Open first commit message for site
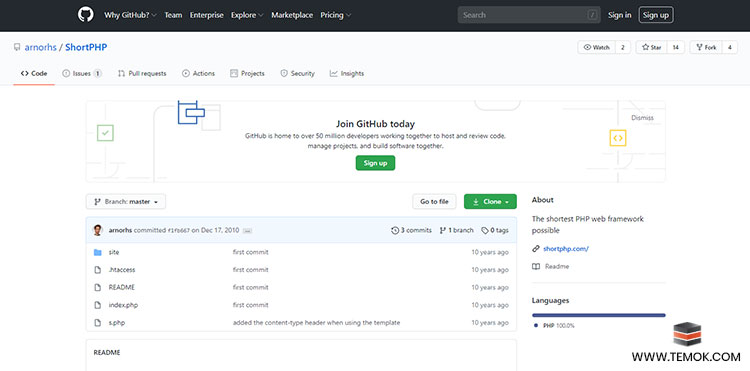Screen dimensions: 750x371 251,252
